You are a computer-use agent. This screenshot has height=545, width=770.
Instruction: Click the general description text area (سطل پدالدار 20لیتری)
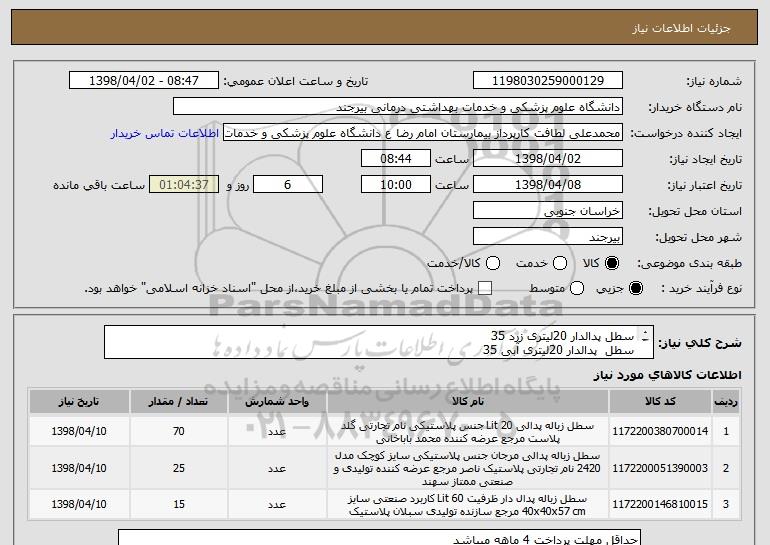tap(379, 342)
